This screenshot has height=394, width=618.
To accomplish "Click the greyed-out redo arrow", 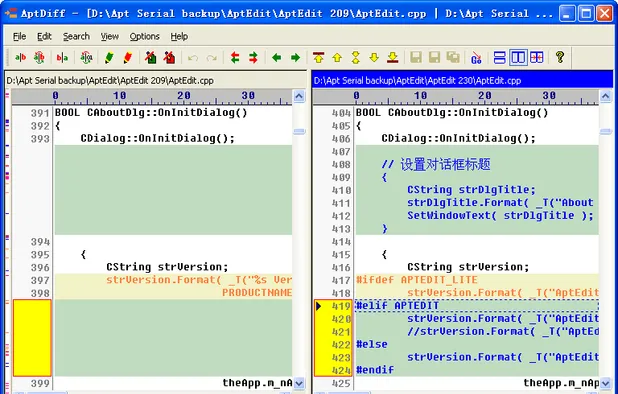I will coord(212,58).
